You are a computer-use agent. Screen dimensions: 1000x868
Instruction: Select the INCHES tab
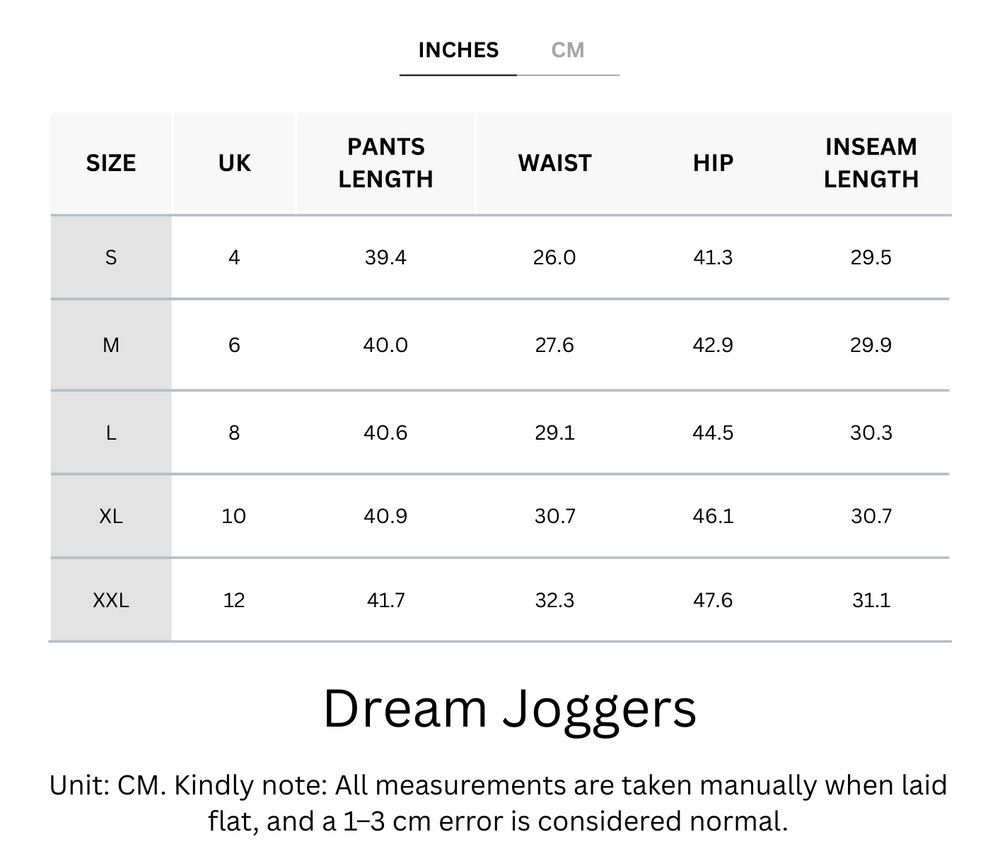click(x=457, y=50)
